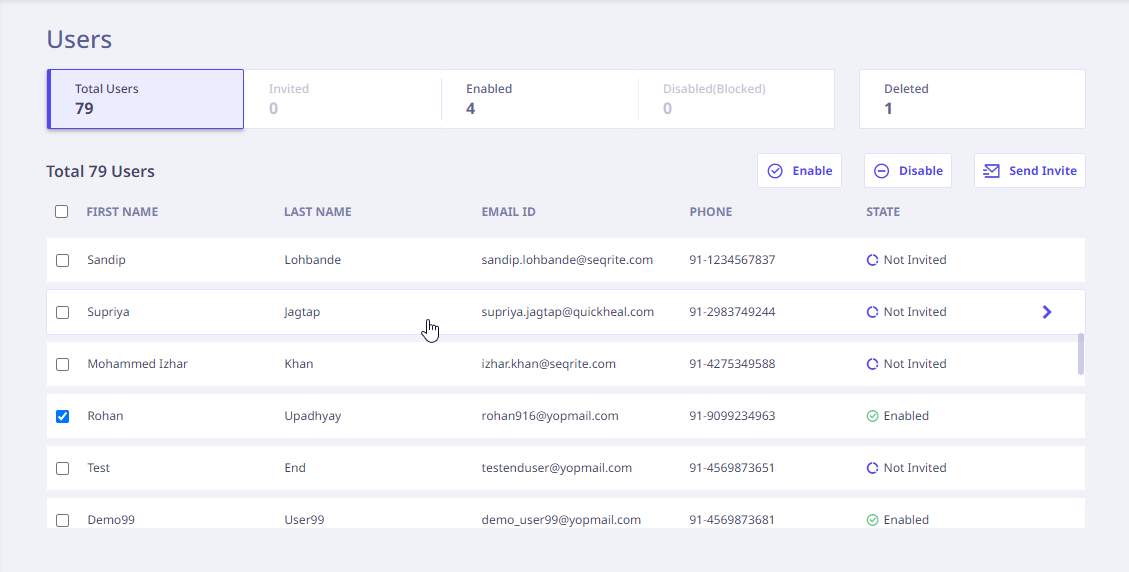Switch to the Enabled users tab
1129x572 pixels.
(x=539, y=99)
